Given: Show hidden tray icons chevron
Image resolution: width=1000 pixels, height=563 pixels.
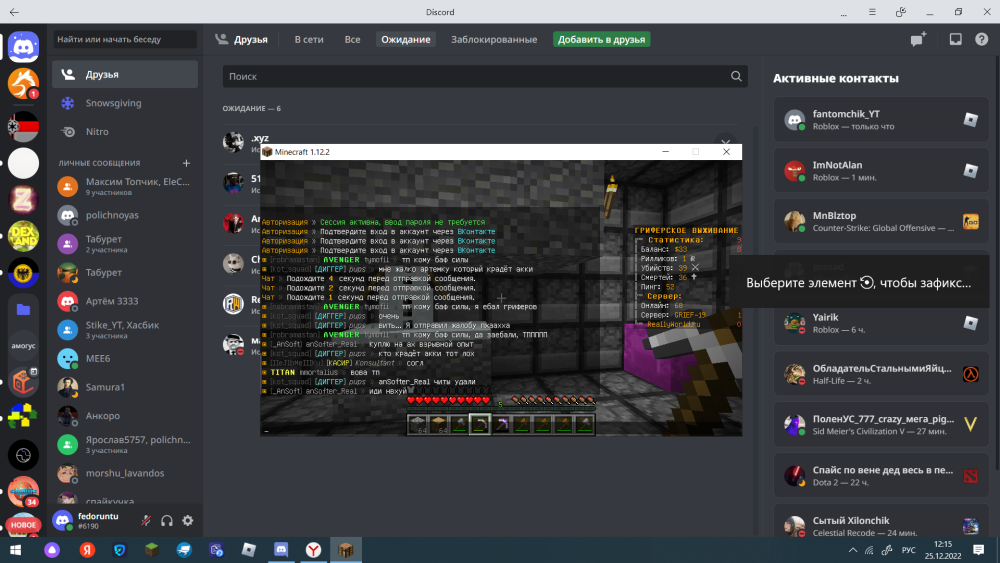Looking at the screenshot, I should click(853, 550).
